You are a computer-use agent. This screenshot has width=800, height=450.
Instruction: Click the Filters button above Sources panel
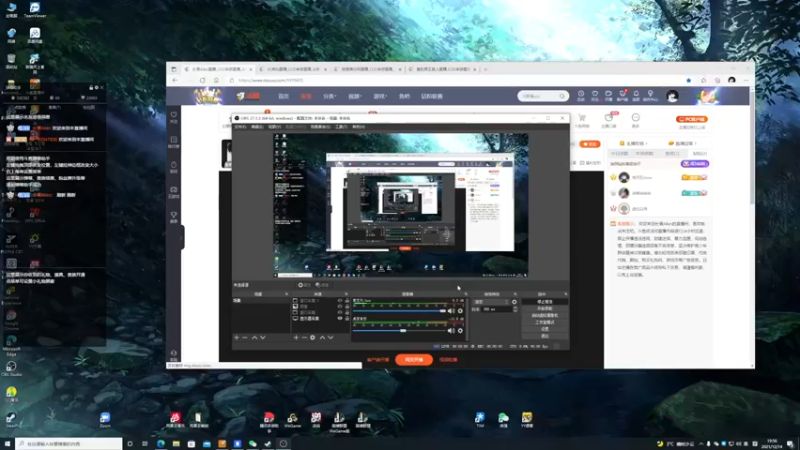(322, 285)
